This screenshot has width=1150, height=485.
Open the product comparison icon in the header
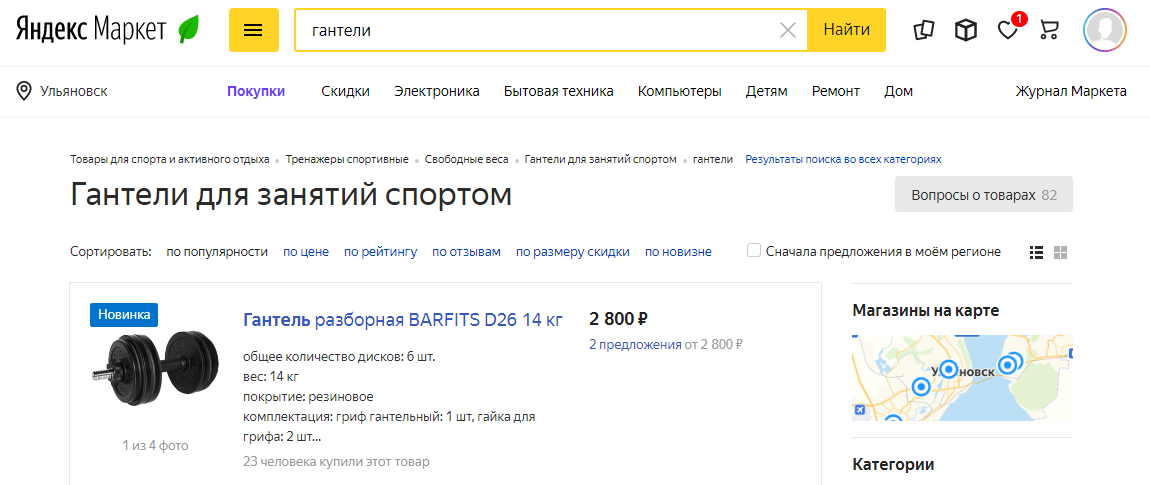point(923,30)
